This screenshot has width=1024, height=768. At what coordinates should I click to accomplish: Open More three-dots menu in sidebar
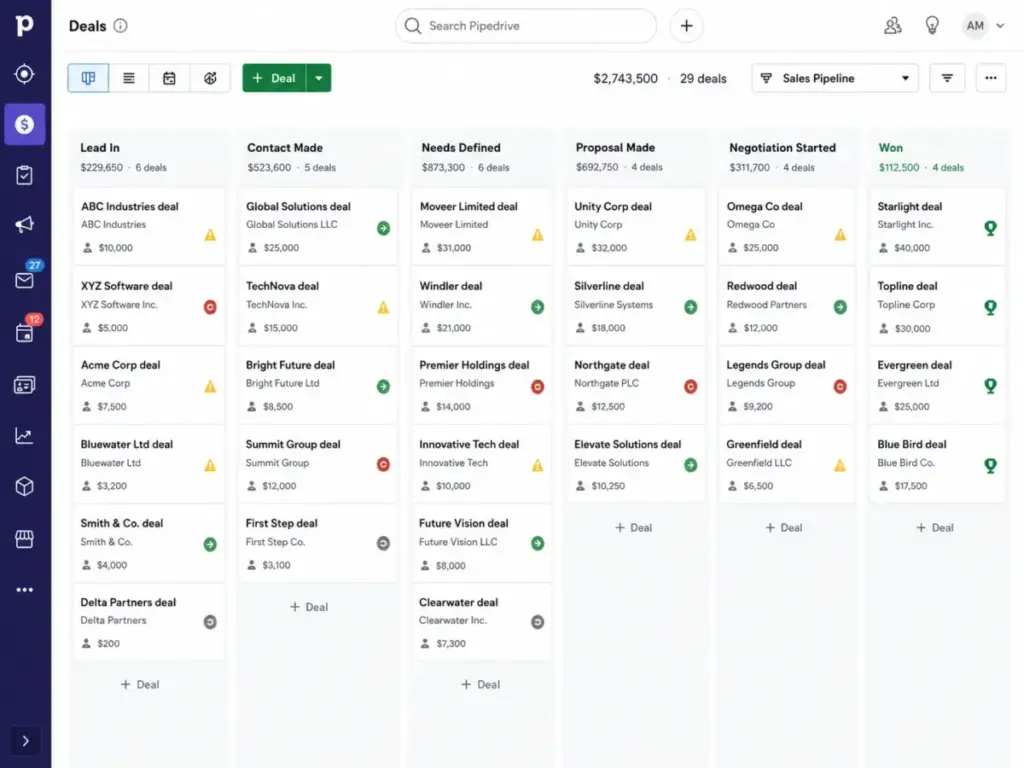[24, 590]
